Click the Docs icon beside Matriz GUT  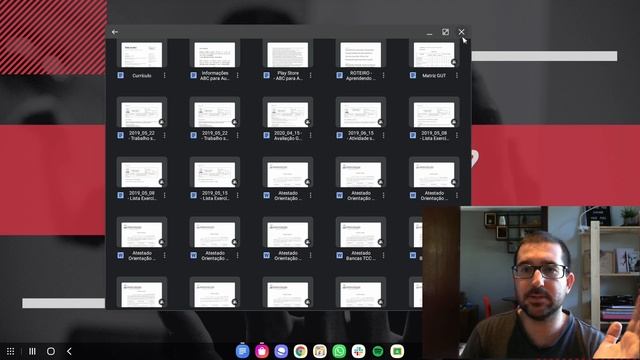click(x=413, y=76)
